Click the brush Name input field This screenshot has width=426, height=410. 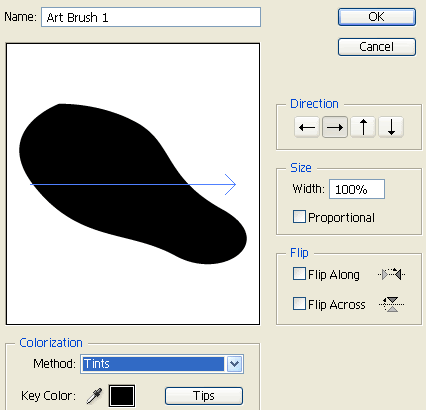(151, 17)
